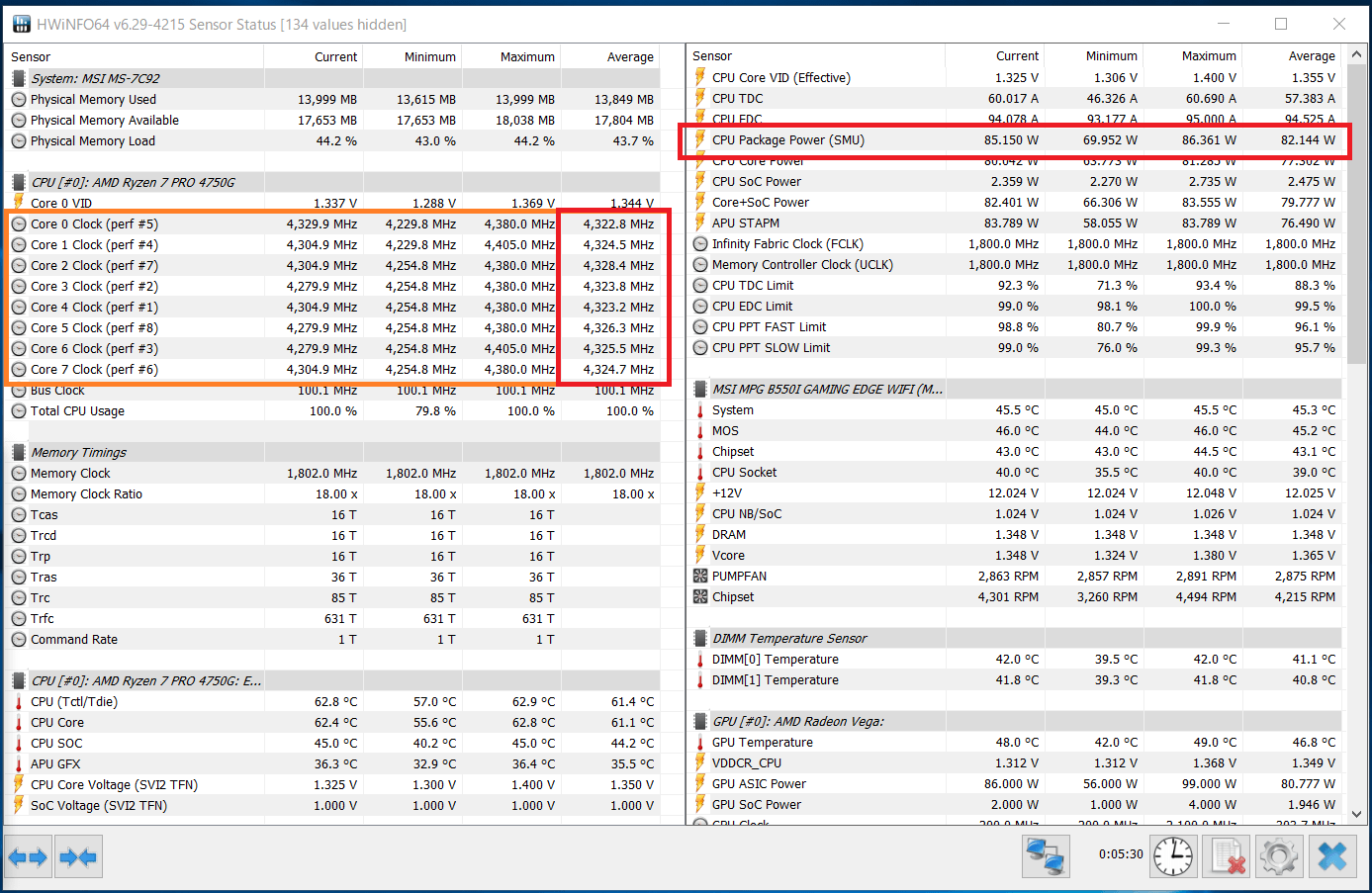Screen dimensions: 1372x893
Task: Click the thermometer icon beside DIMM[0] Temperature
Action: tap(700, 659)
